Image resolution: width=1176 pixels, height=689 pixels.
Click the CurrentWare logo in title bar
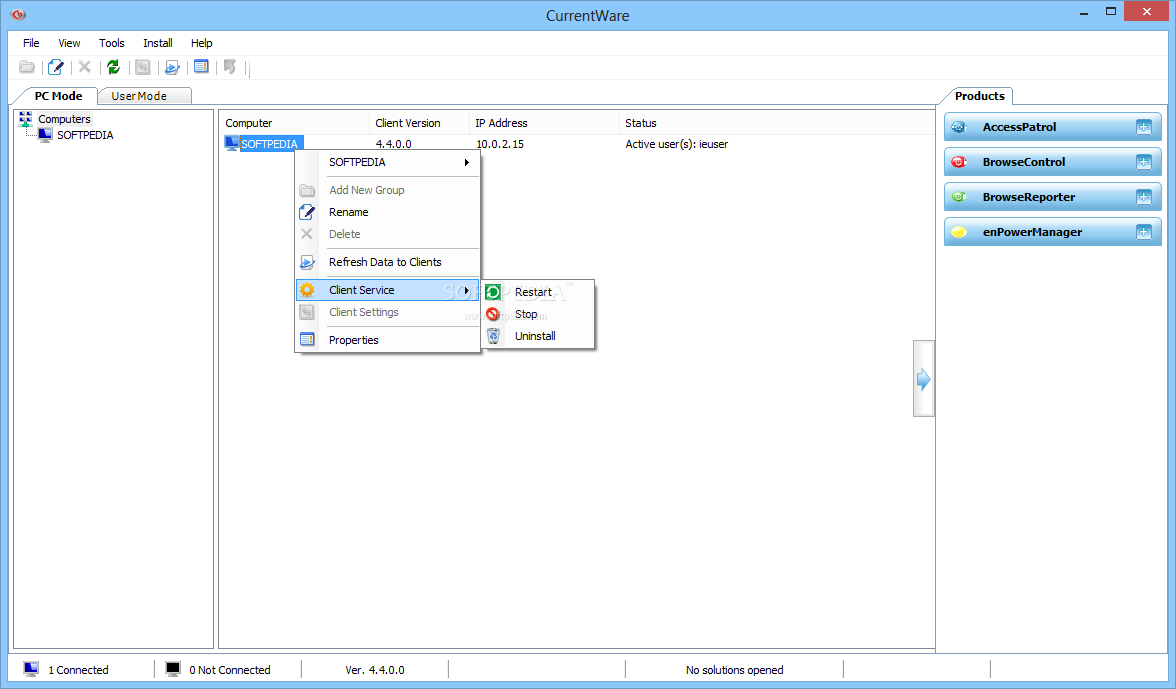point(18,14)
